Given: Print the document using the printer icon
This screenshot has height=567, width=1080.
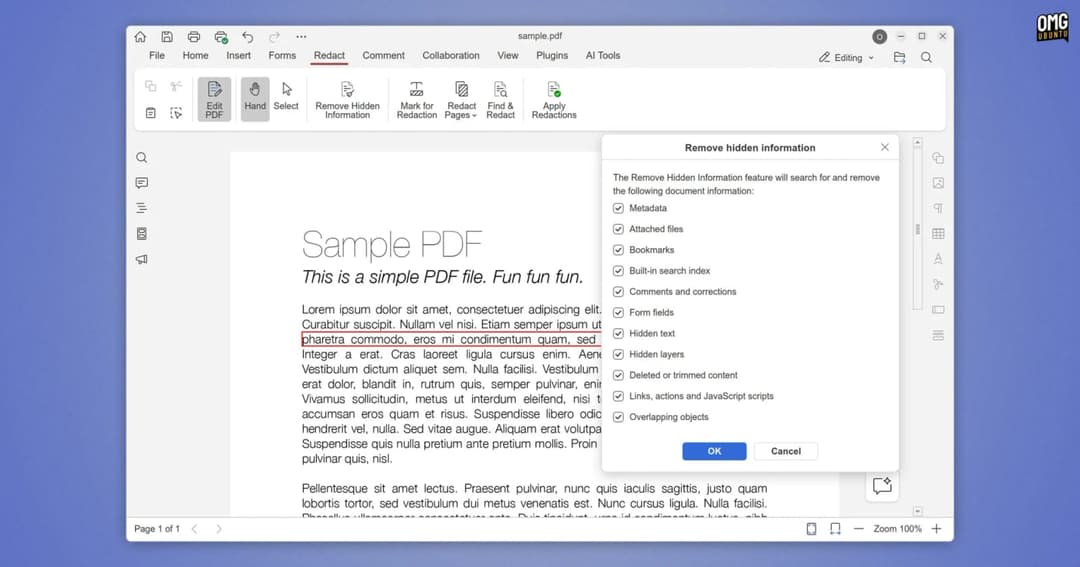Looking at the screenshot, I should click(194, 37).
